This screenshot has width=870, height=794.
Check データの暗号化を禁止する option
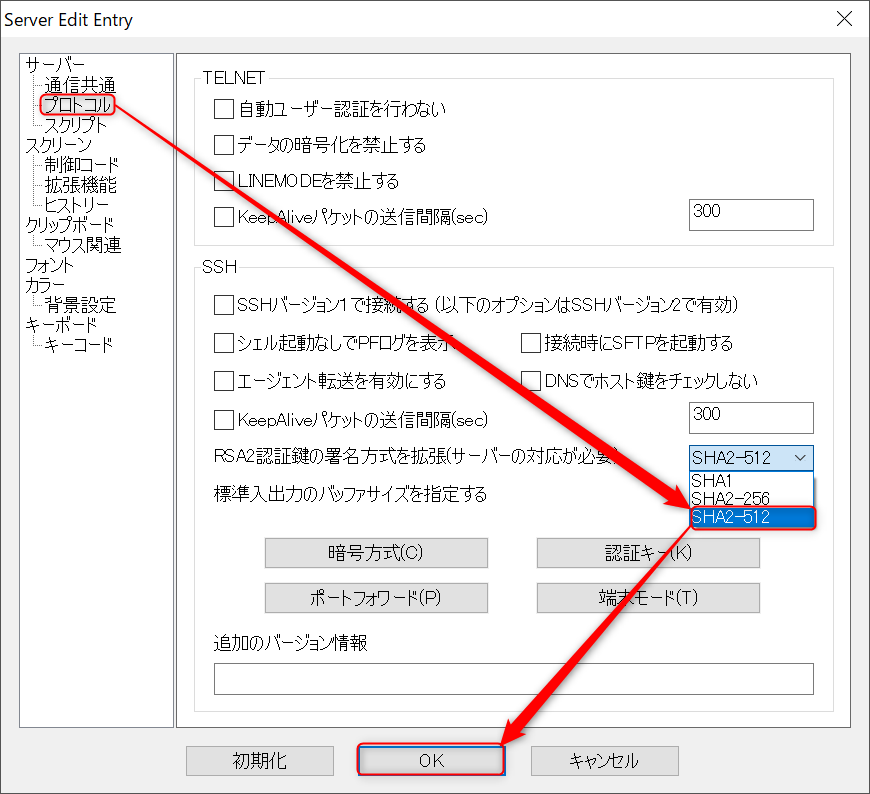(224, 145)
